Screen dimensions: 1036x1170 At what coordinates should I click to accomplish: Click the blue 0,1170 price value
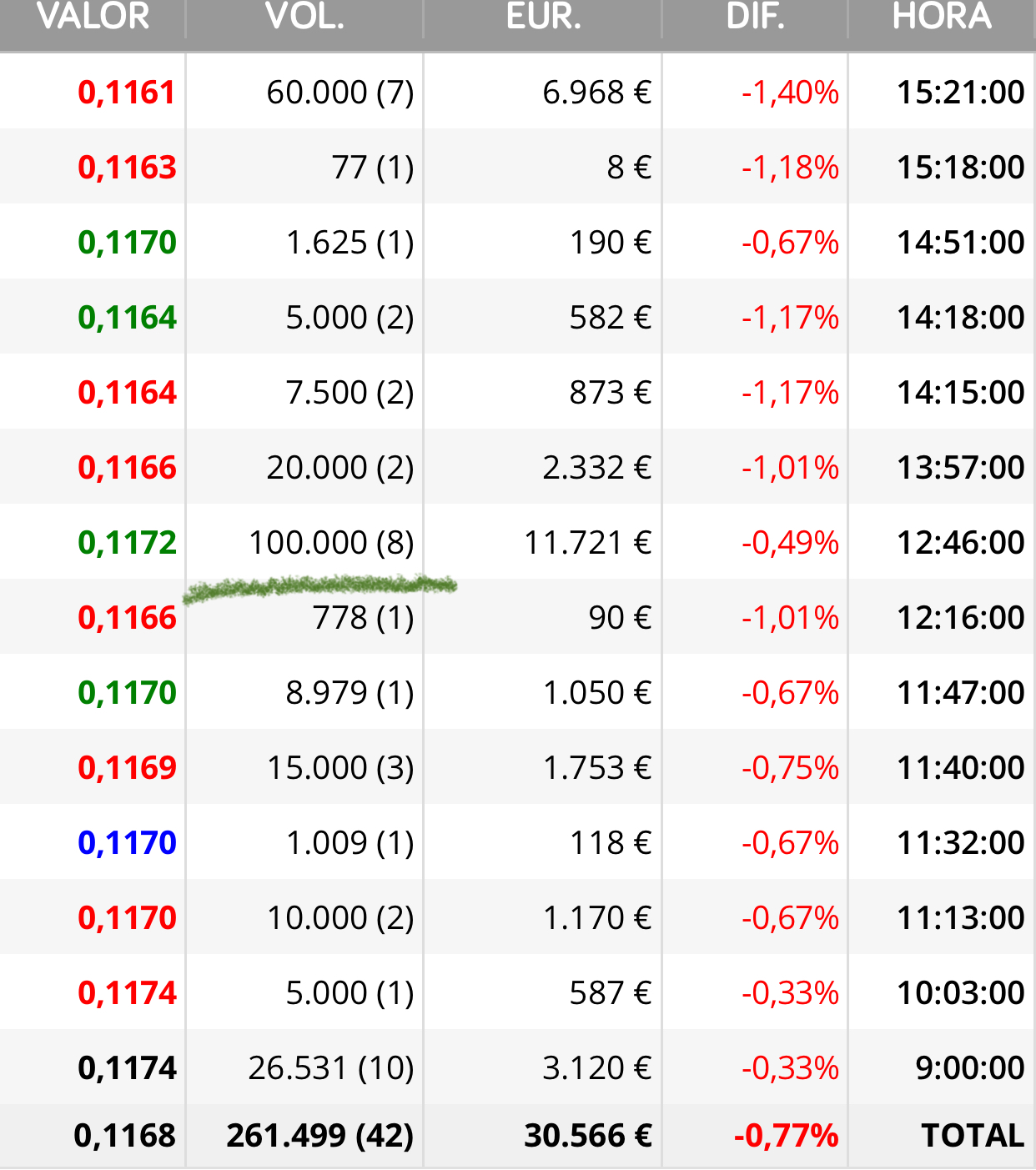click(x=127, y=843)
